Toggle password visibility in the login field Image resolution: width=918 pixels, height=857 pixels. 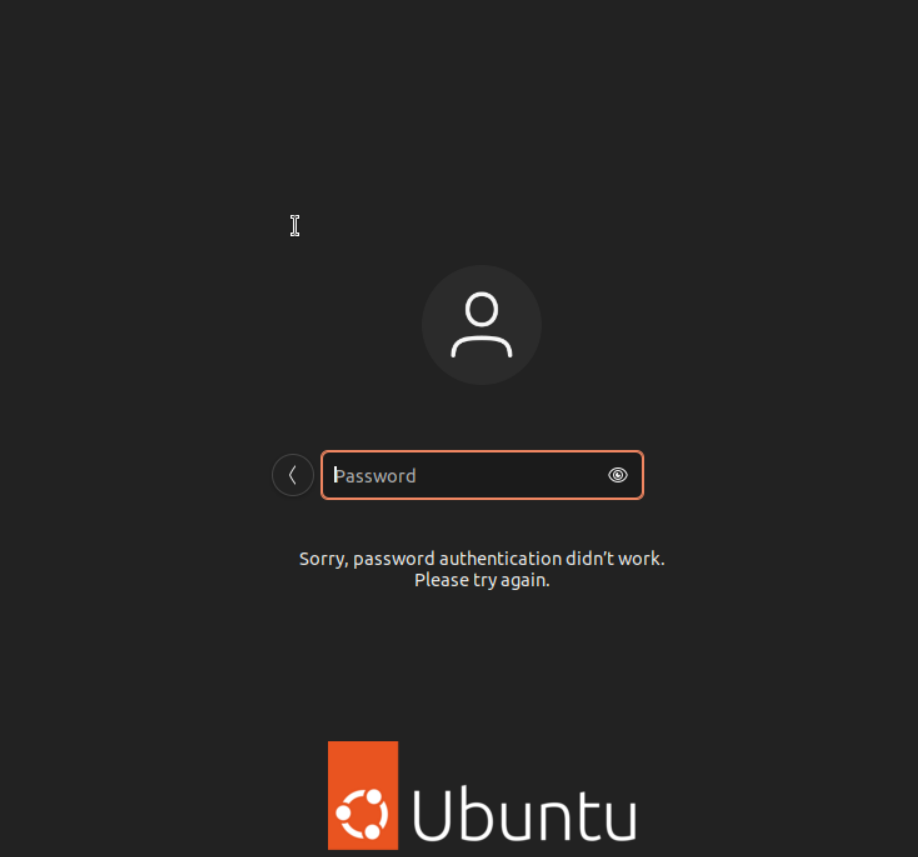(x=618, y=475)
